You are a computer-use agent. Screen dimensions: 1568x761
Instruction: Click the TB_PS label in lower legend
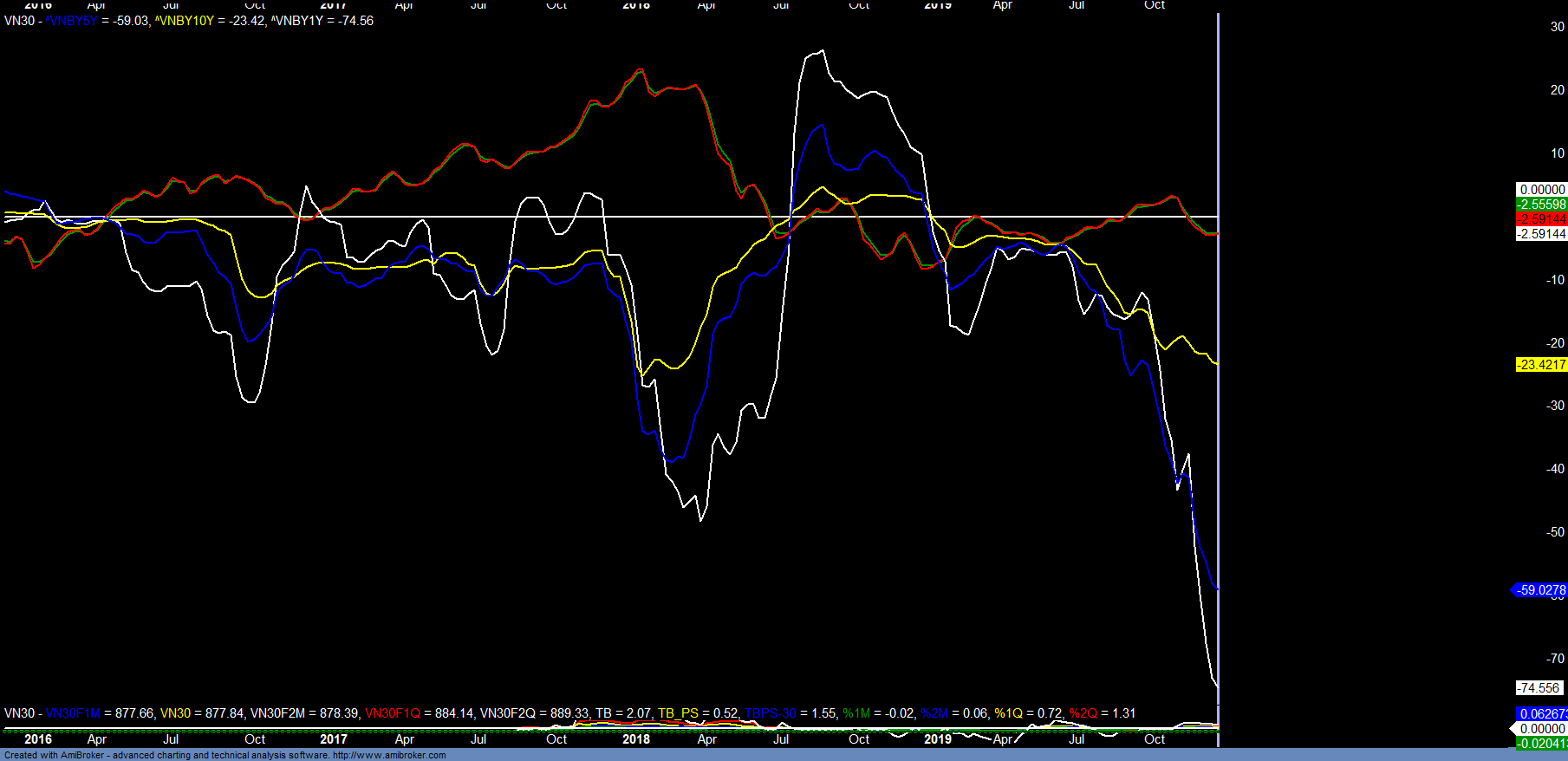click(678, 713)
